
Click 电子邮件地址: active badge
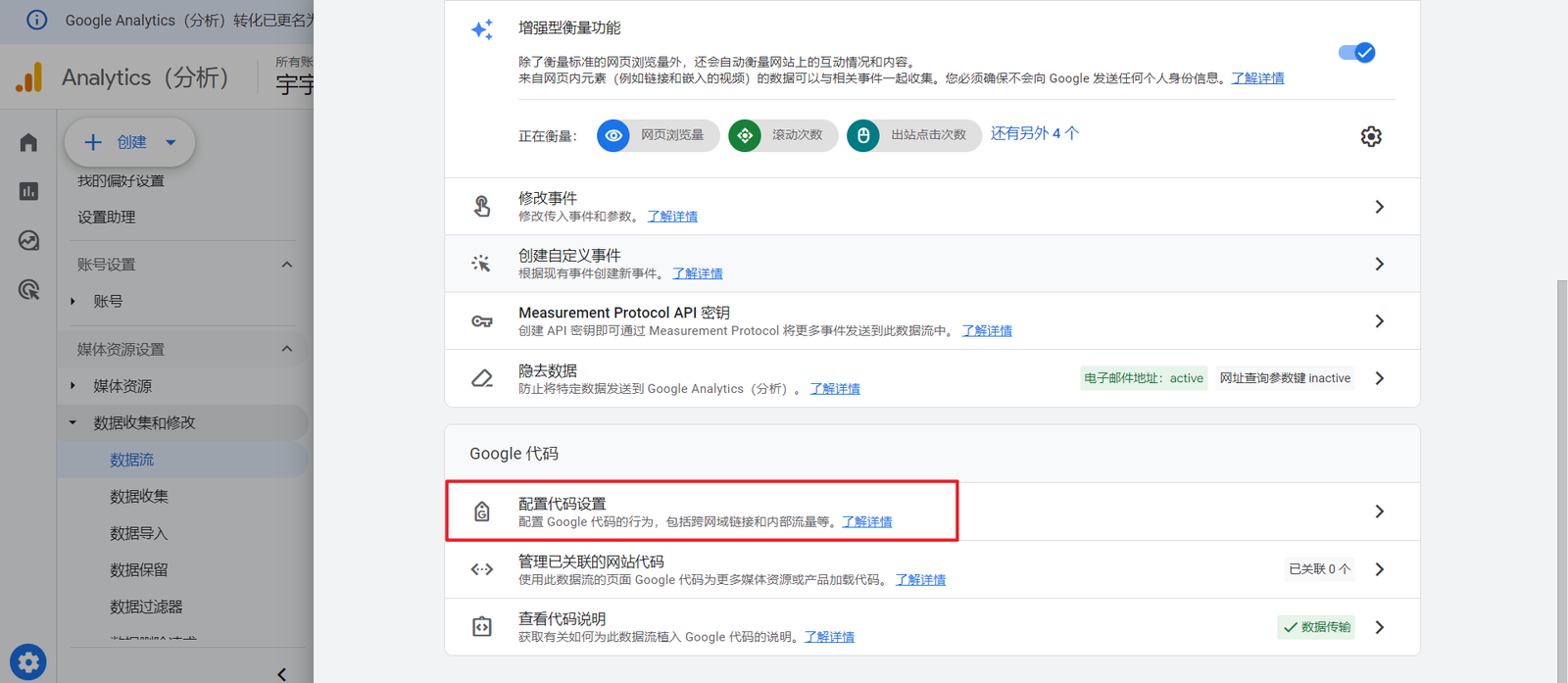click(1144, 378)
